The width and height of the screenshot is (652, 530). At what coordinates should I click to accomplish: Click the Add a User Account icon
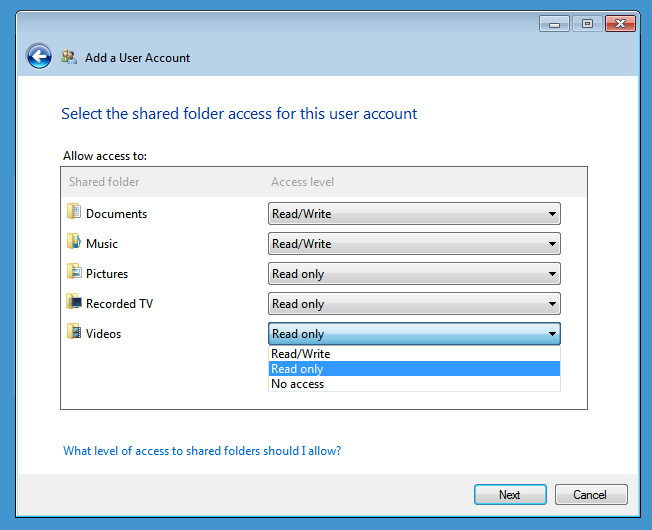coord(69,57)
